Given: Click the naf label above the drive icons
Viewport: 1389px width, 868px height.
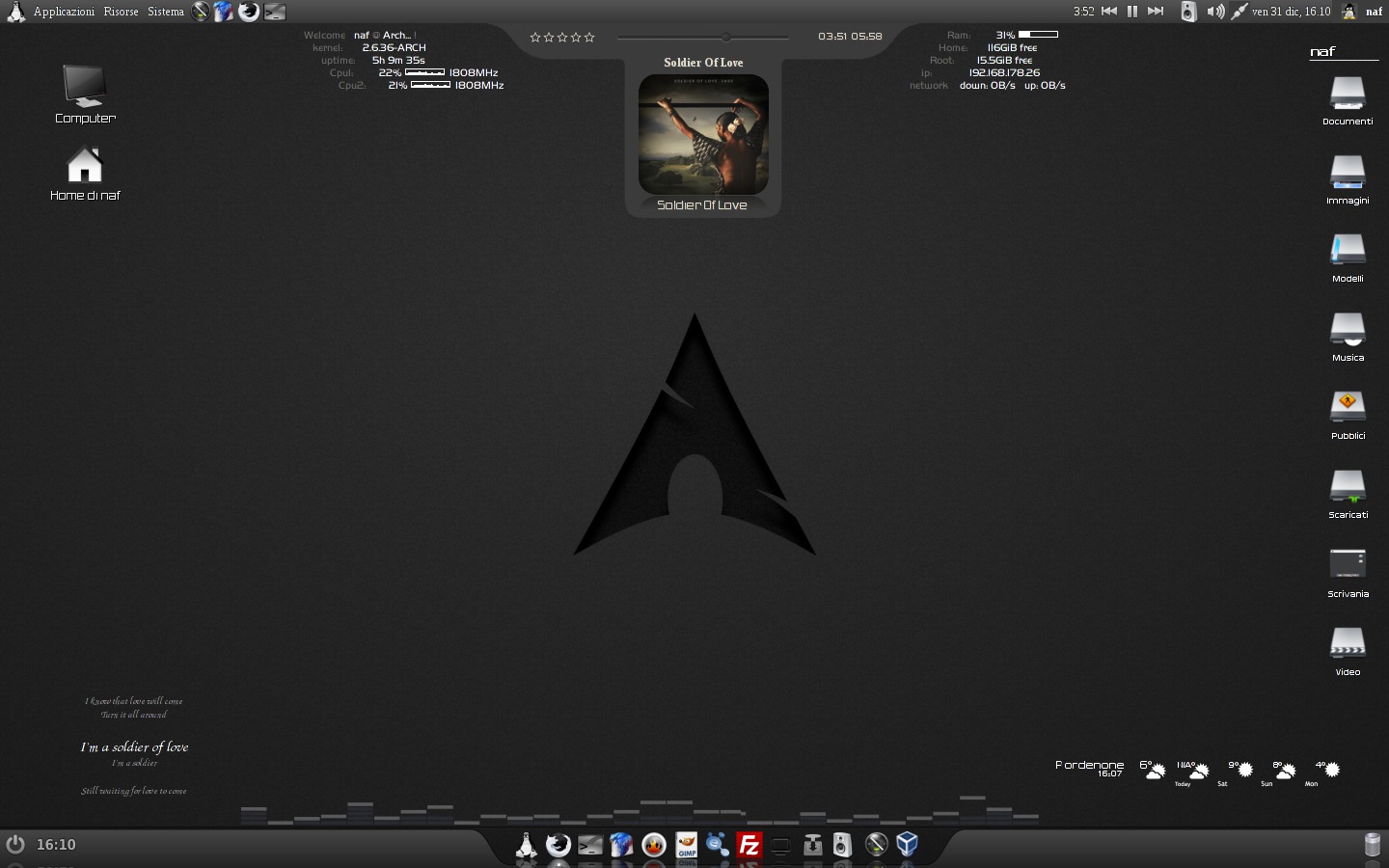Looking at the screenshot, I should coord(1322,52).
